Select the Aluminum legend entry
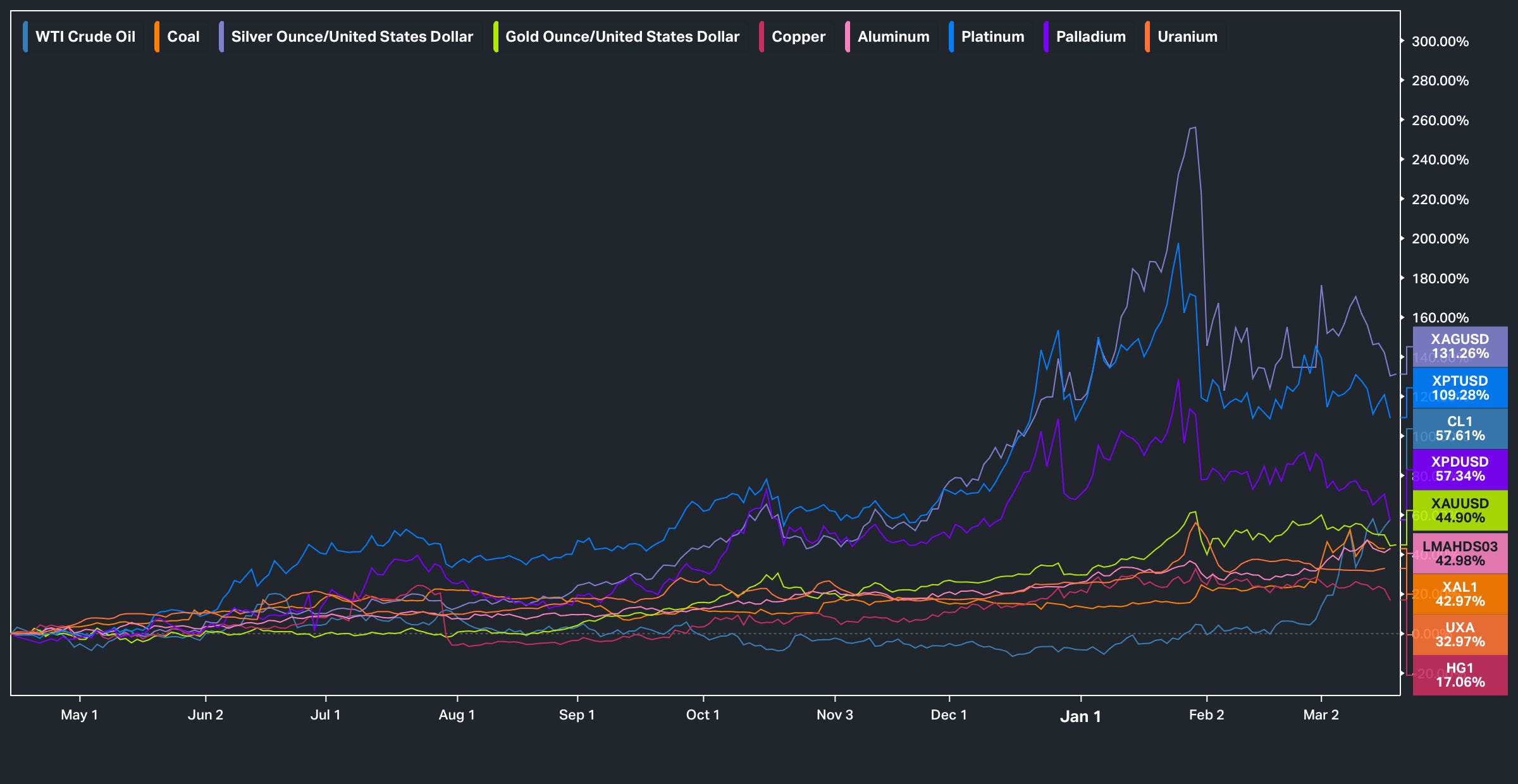Image resolution: width=1518 pixels, height=784 pixels. (893, 37)
